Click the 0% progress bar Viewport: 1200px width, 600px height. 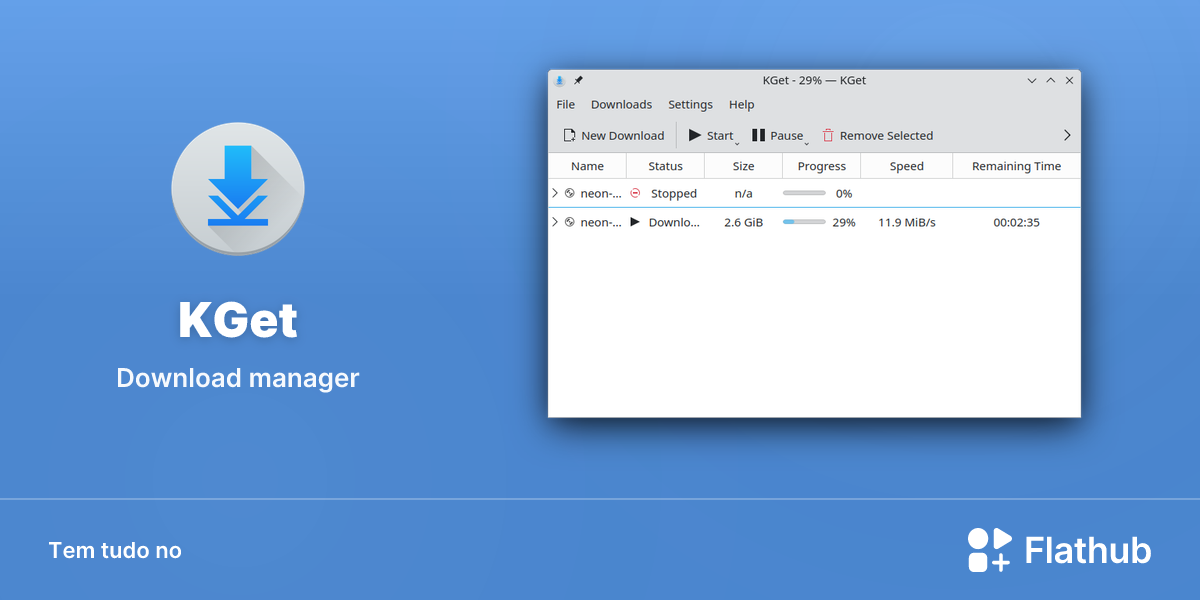[x=804, y=193]
